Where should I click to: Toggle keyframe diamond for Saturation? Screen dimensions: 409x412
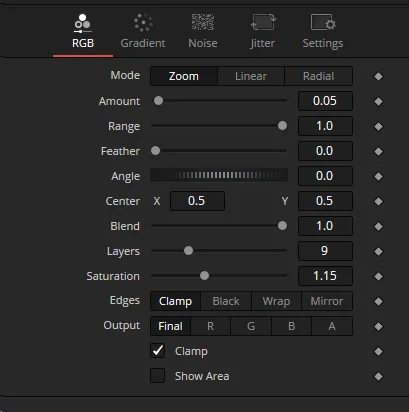point(378,276)
